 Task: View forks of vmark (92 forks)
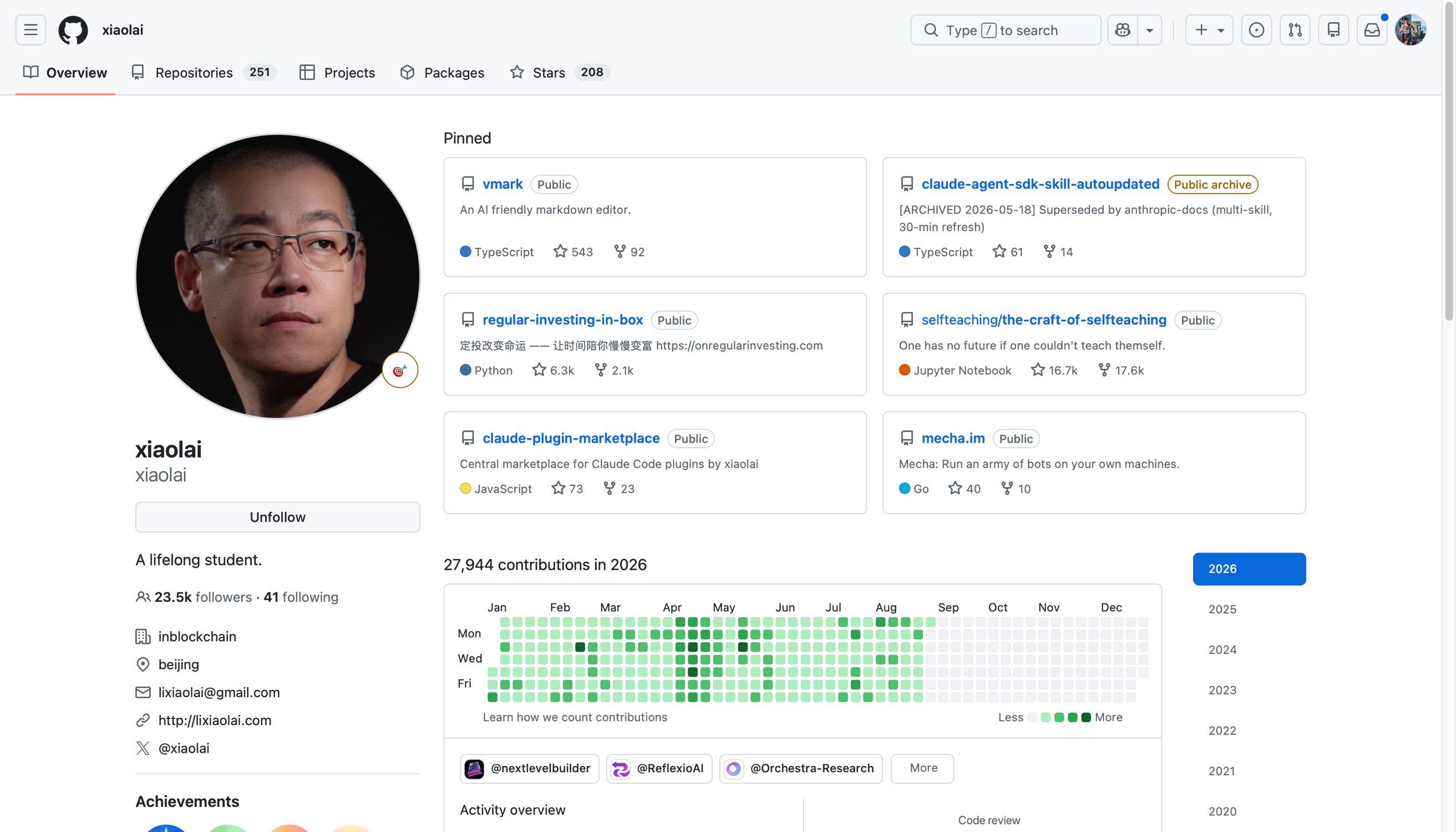[629, 252]
